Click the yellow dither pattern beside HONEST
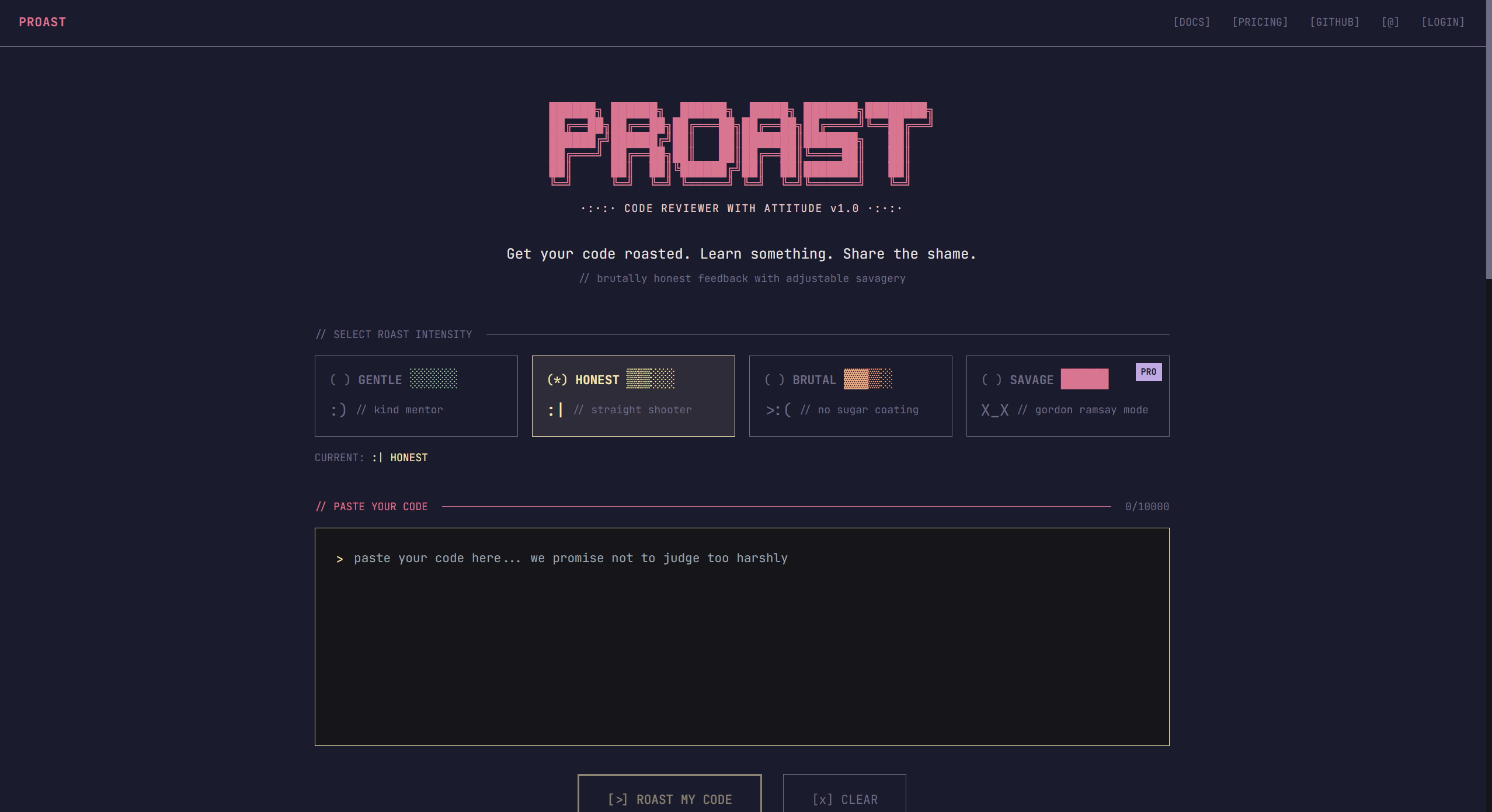 pos(650,379)
